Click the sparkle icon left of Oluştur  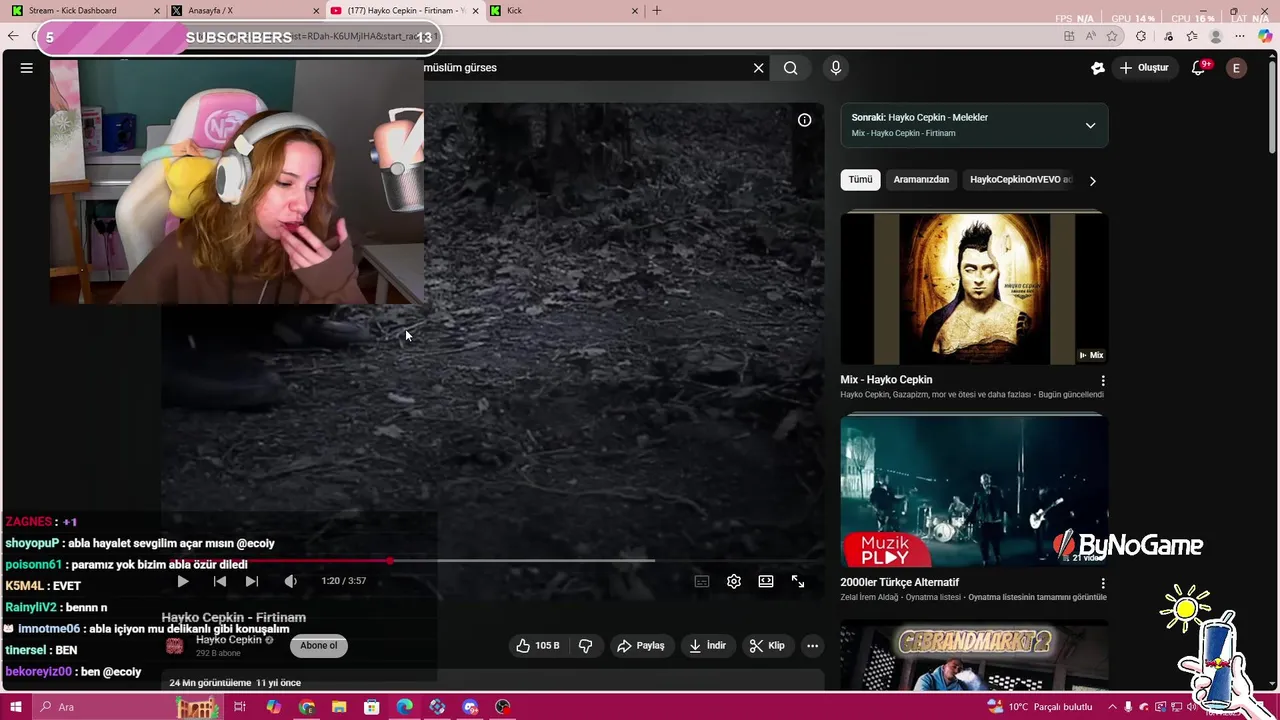click(1097, 68)
